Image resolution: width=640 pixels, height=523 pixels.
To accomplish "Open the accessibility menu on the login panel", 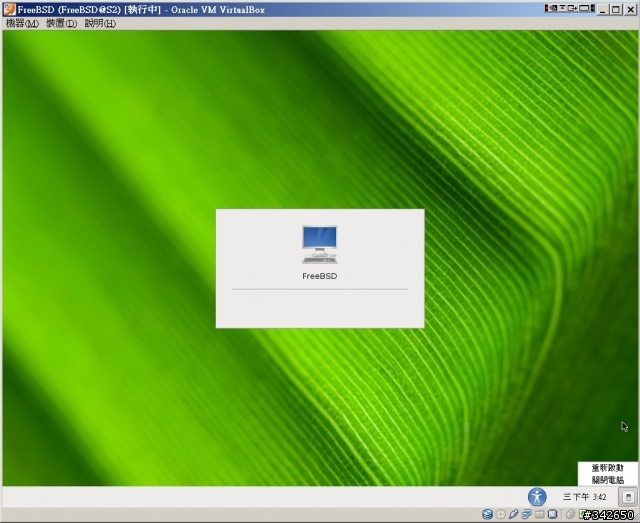I will pyautogui.click(x=537, y=497).
